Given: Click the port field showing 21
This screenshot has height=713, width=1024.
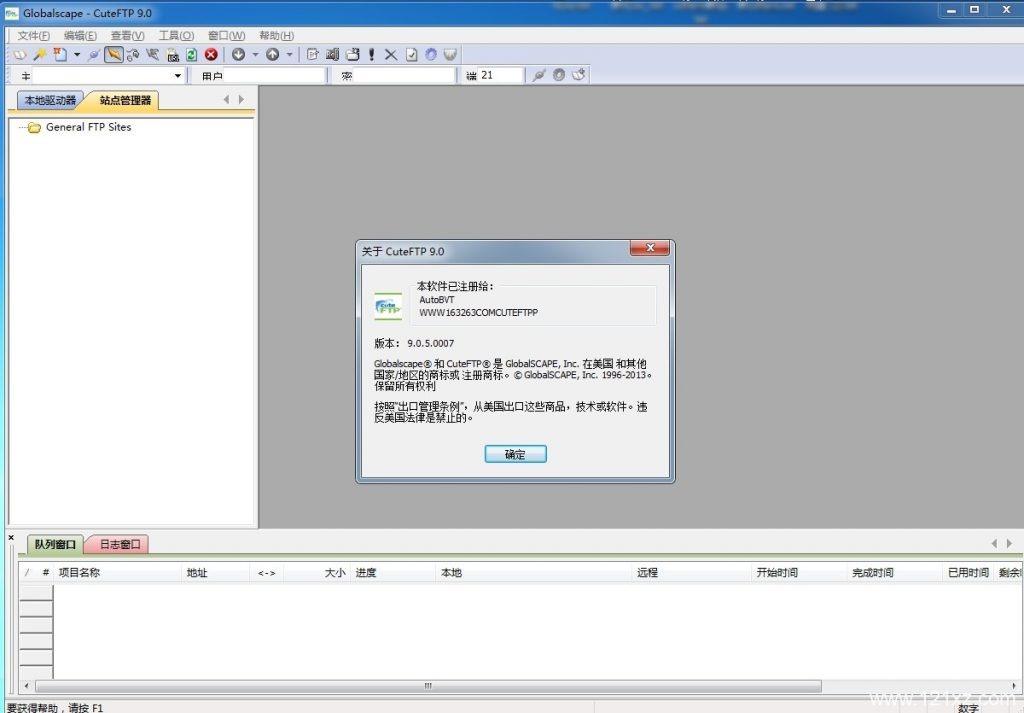Looking at the screenshot, I should 500,76.
